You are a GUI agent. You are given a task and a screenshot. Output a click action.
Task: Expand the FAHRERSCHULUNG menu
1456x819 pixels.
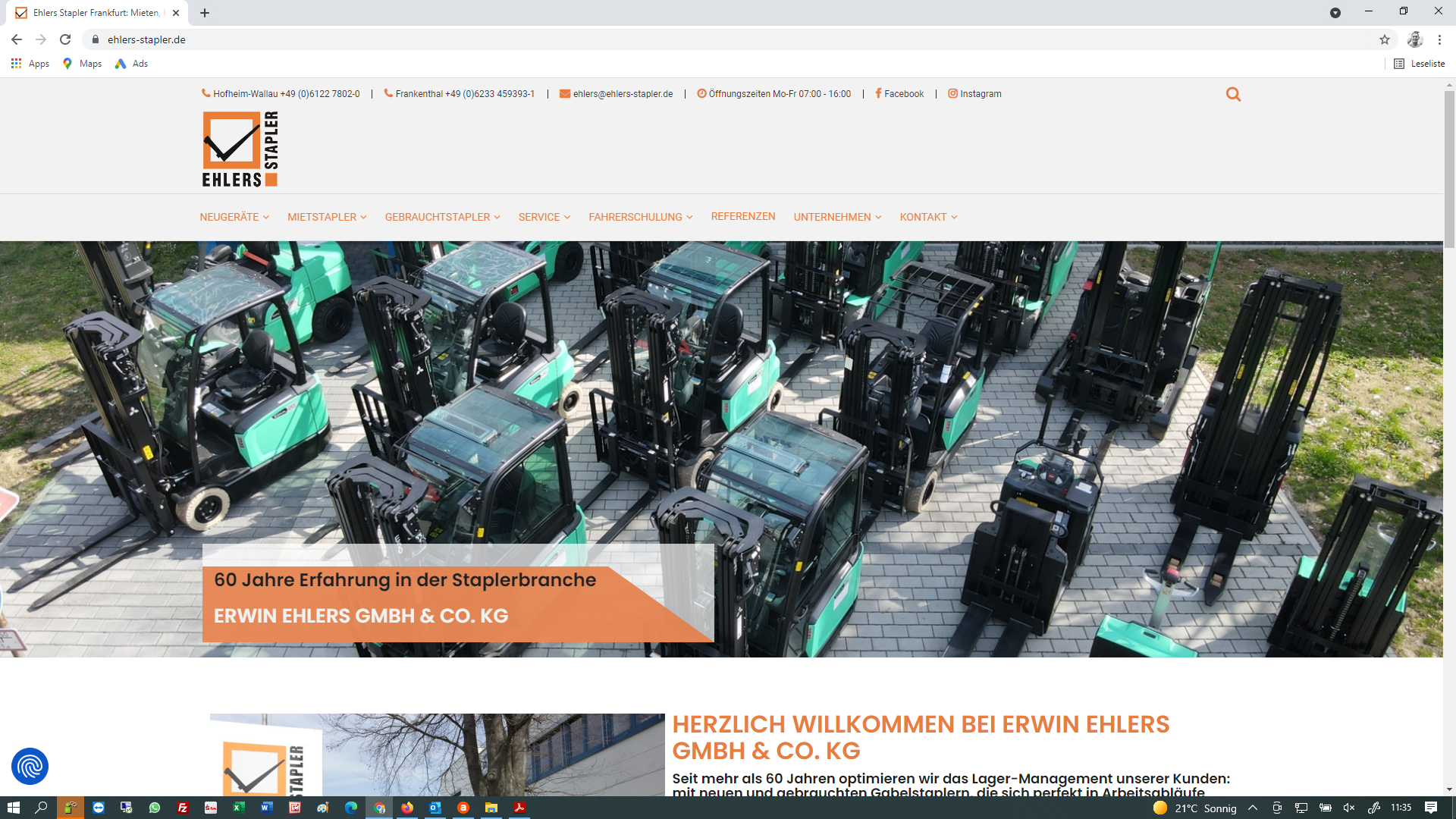pyautogui.click(x=641, y=217)
